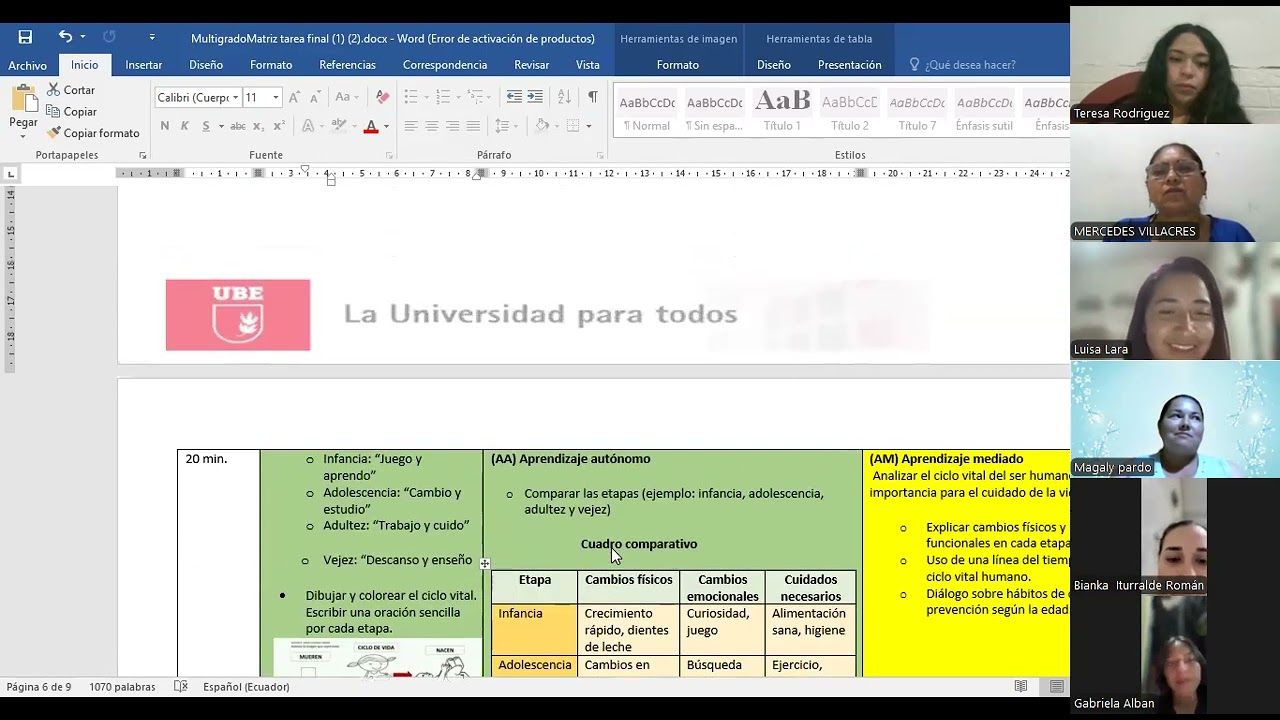Toggle superscript formatting
Image resolution: width=1280 pixels, height=720 pixels.
pos(277,126)
